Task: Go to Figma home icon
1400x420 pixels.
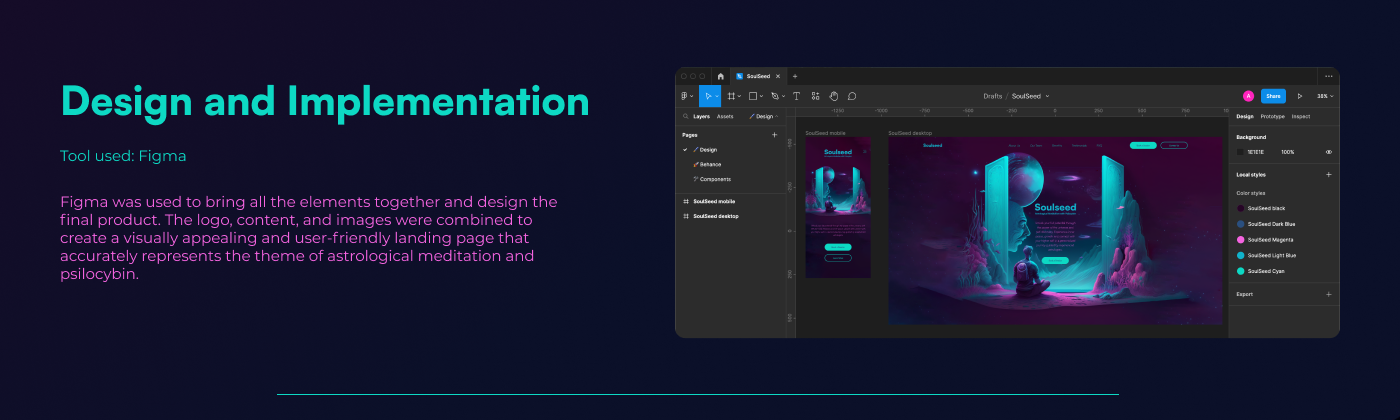Action: (720, 76)
